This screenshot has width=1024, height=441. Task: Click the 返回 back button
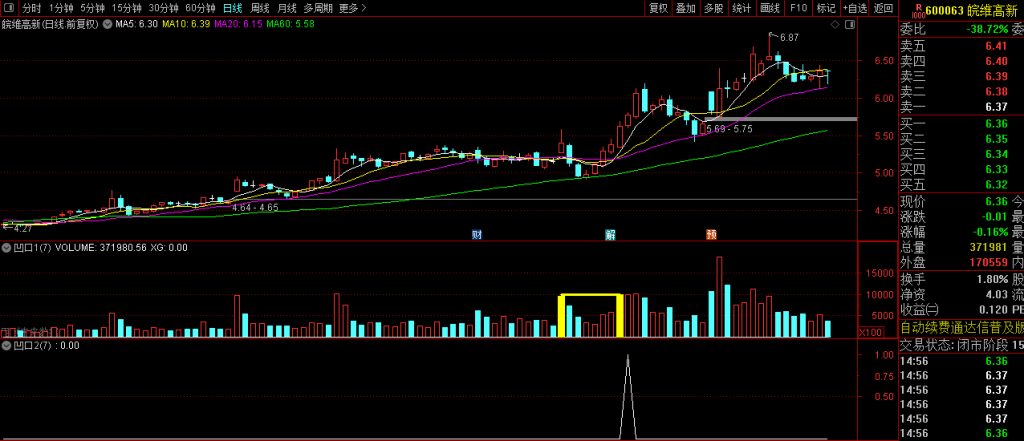point(883,8)
